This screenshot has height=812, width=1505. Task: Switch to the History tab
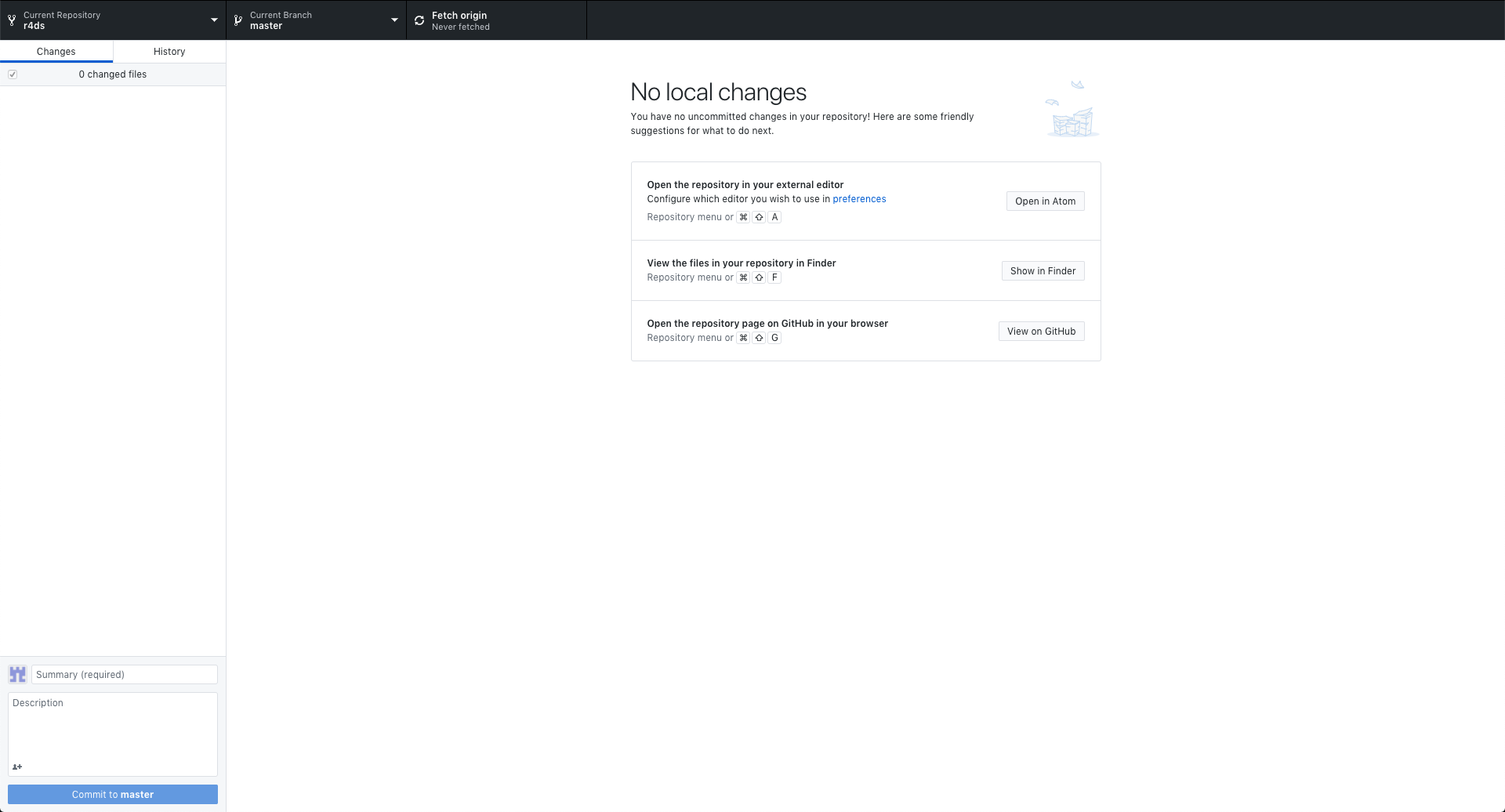click(169, 52)
